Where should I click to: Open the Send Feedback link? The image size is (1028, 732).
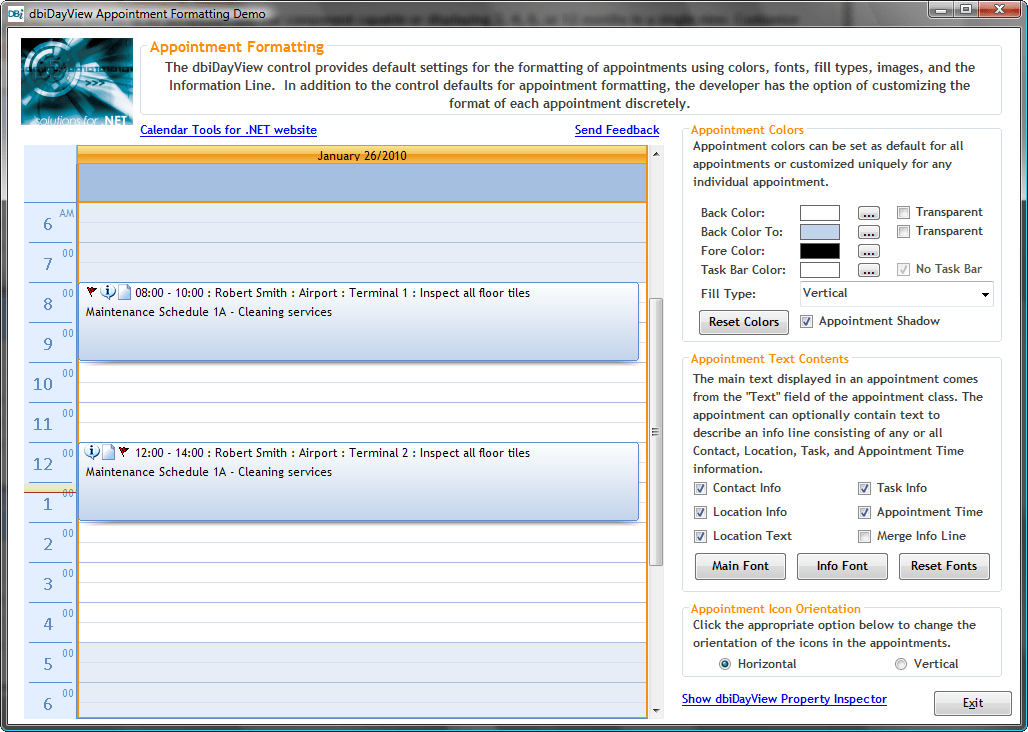[x=616, y=130]
